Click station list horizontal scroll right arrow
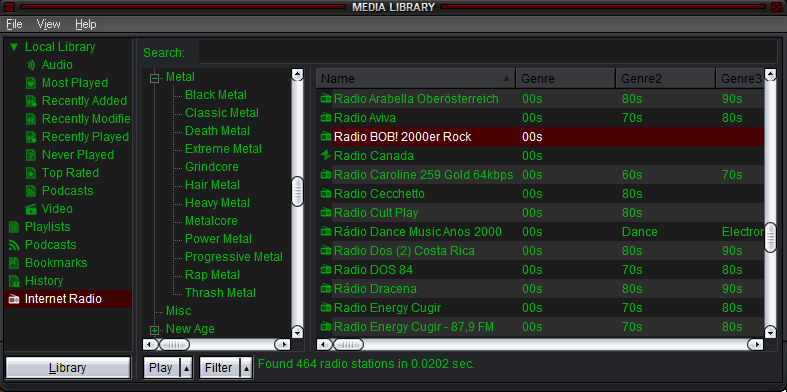Screen dimensions: 787x392 click(755, 345)
